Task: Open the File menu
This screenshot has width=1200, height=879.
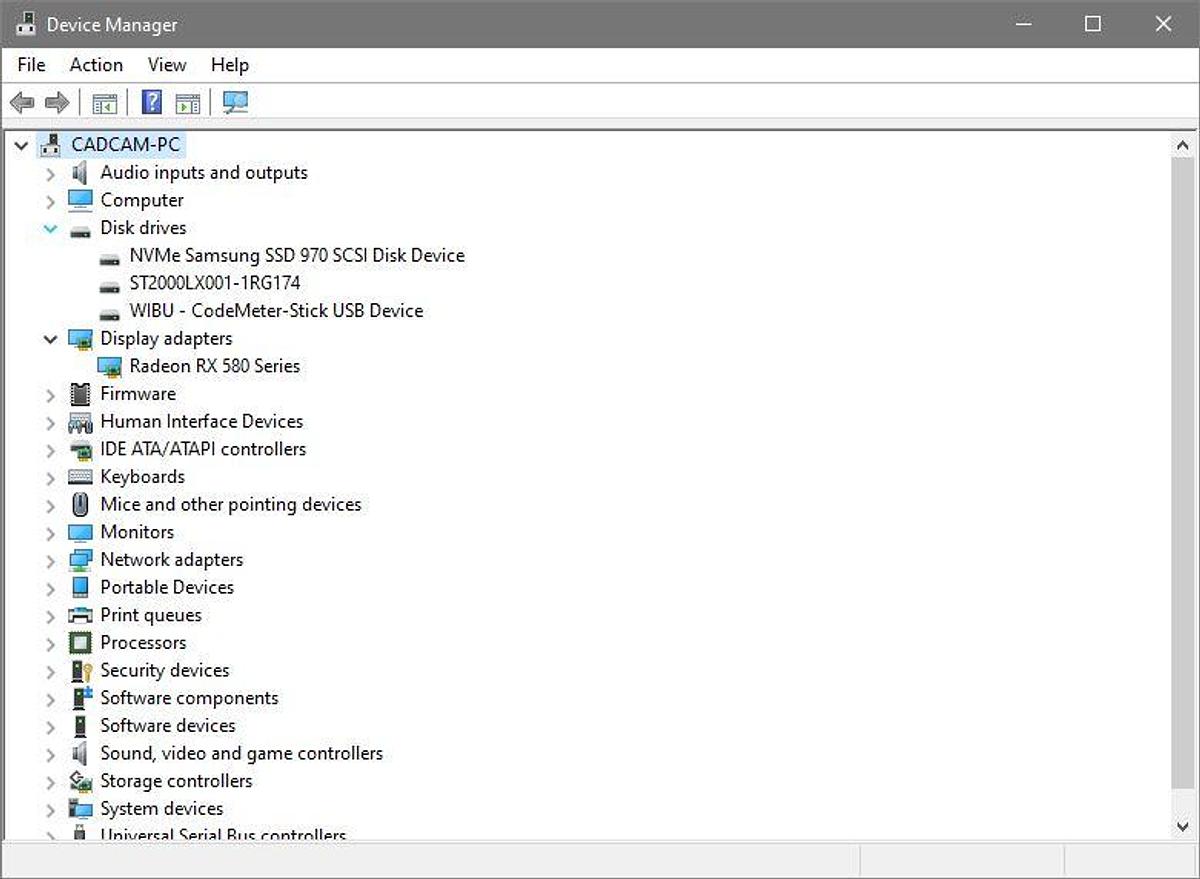Action: pos(31,65)
